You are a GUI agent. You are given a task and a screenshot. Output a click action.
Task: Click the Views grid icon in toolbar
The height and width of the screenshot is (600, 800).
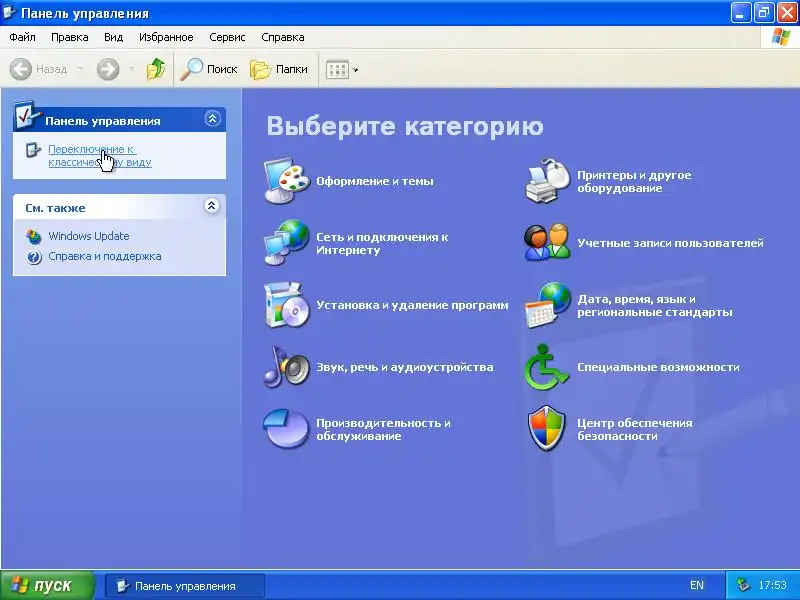(337, 69)
